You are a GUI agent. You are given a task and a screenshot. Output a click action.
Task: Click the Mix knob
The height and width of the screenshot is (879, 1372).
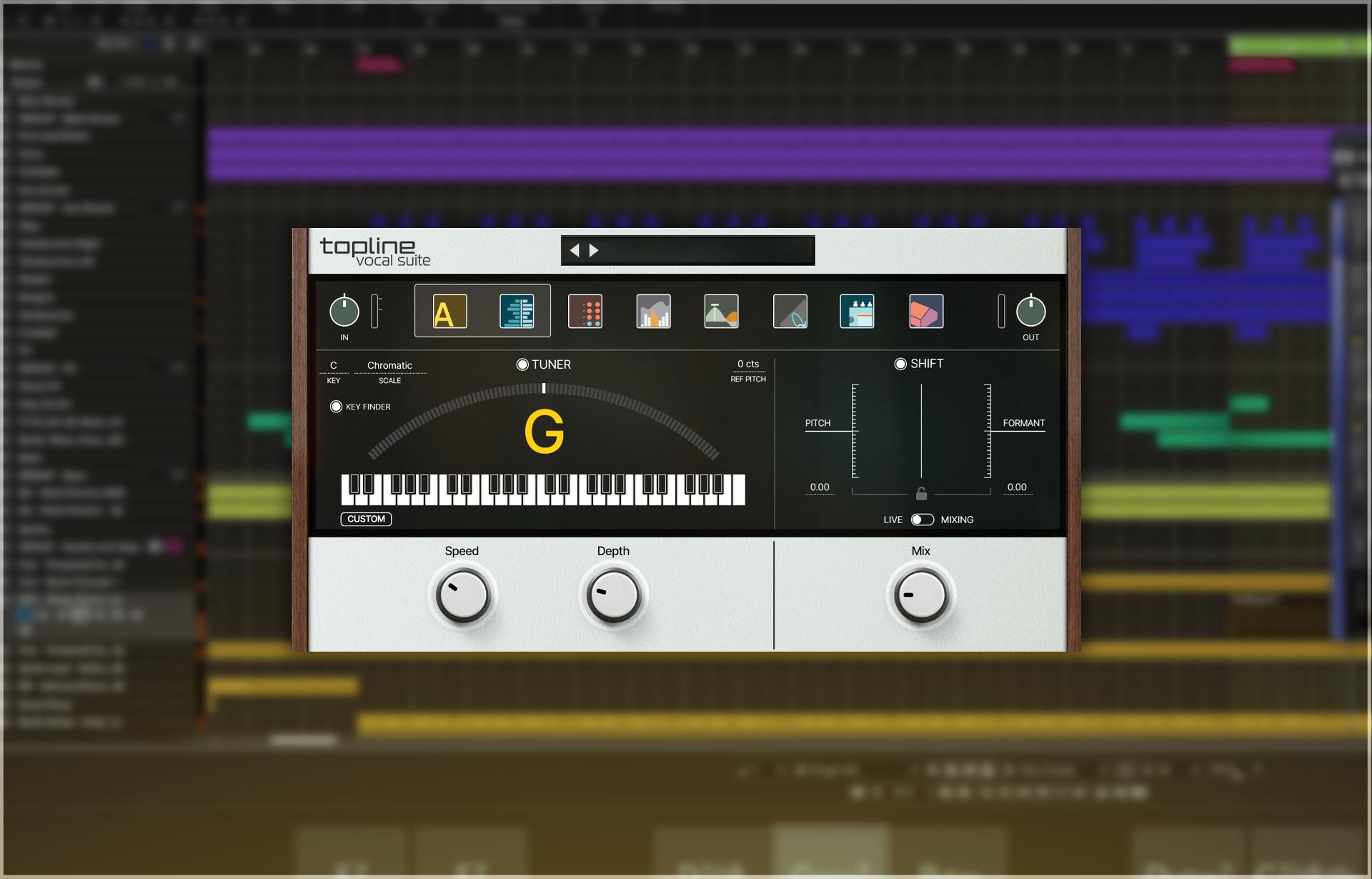tap(921, 595)
